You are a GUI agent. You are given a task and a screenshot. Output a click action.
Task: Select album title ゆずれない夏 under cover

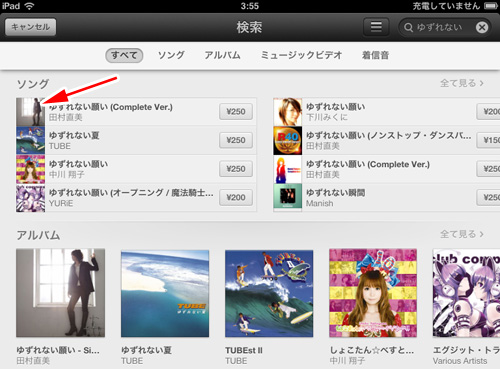(146, 350)
